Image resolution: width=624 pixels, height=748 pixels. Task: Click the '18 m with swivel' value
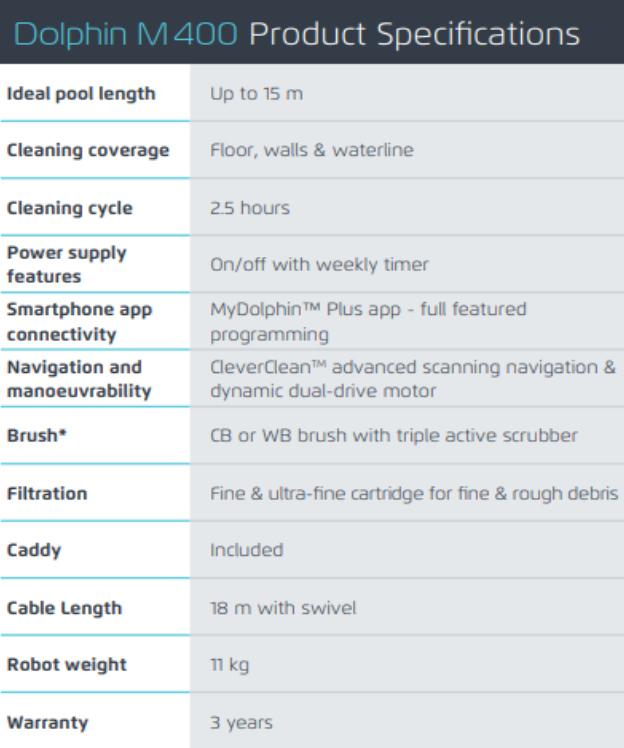click(x=282, y=608)
